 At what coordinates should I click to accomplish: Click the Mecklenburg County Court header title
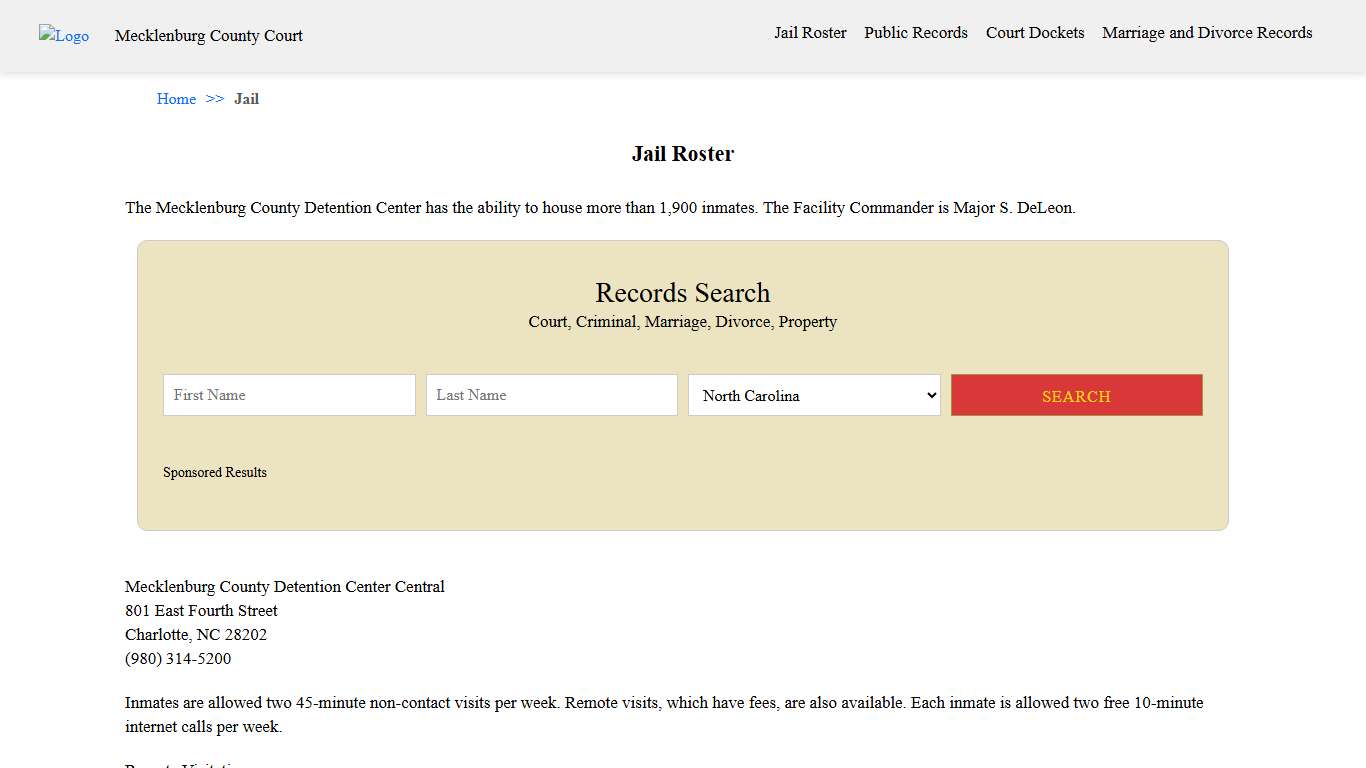(208, 36)
